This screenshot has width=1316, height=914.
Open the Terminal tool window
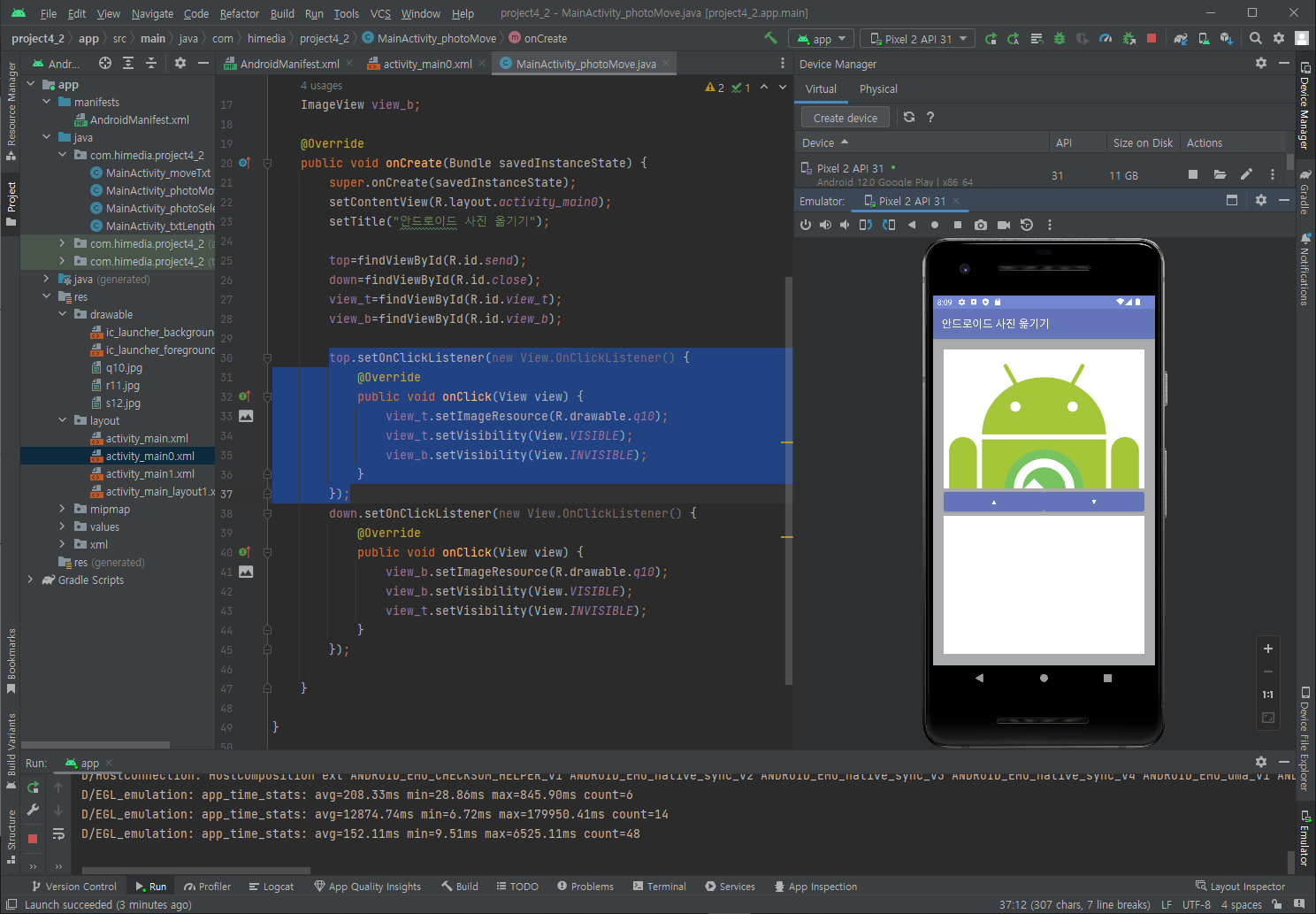pyautogui.click(x=660, y=887)
